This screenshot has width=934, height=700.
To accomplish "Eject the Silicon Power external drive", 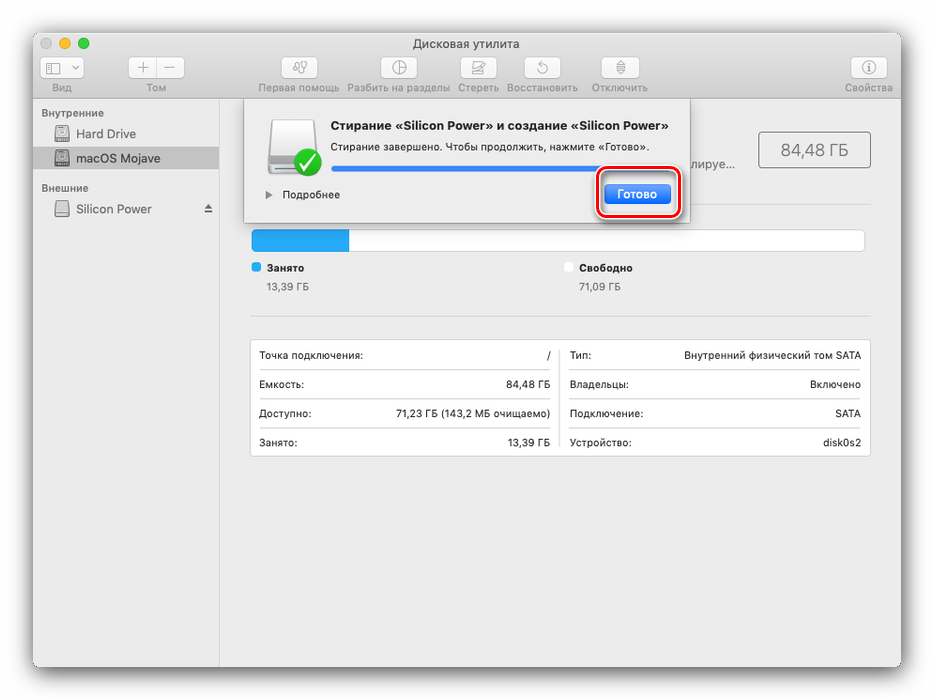I will pyautogui.click(x=209, y=209).
